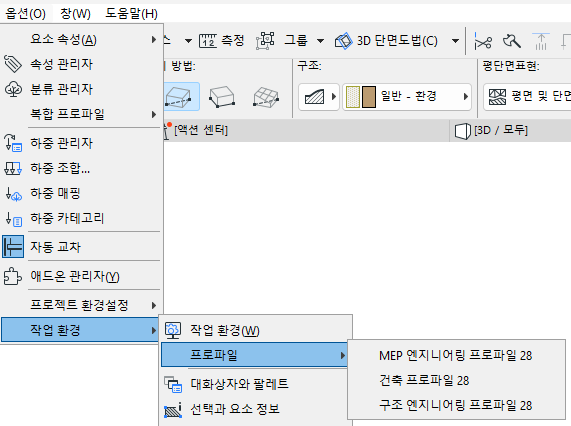
Task: Switch to [액션 센터] tab
Action: (201, 130)
